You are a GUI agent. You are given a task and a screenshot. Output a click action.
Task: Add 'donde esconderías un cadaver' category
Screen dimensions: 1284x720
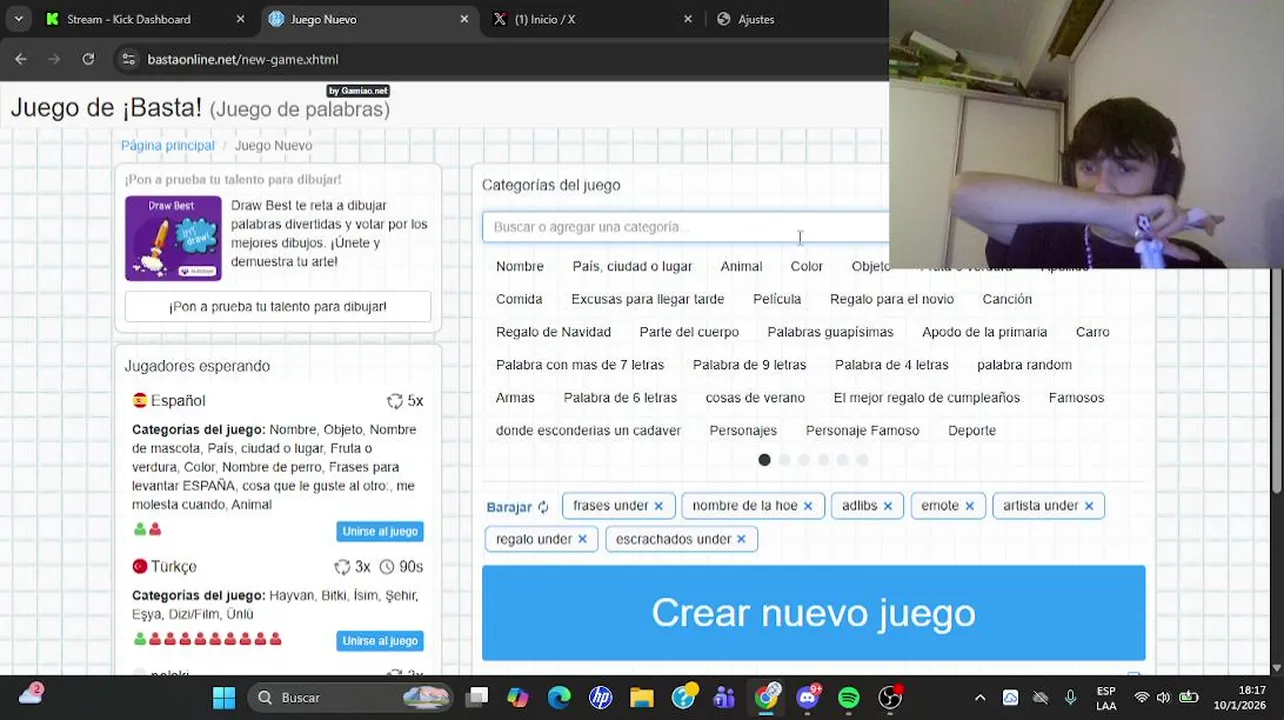tap(588, 431)
